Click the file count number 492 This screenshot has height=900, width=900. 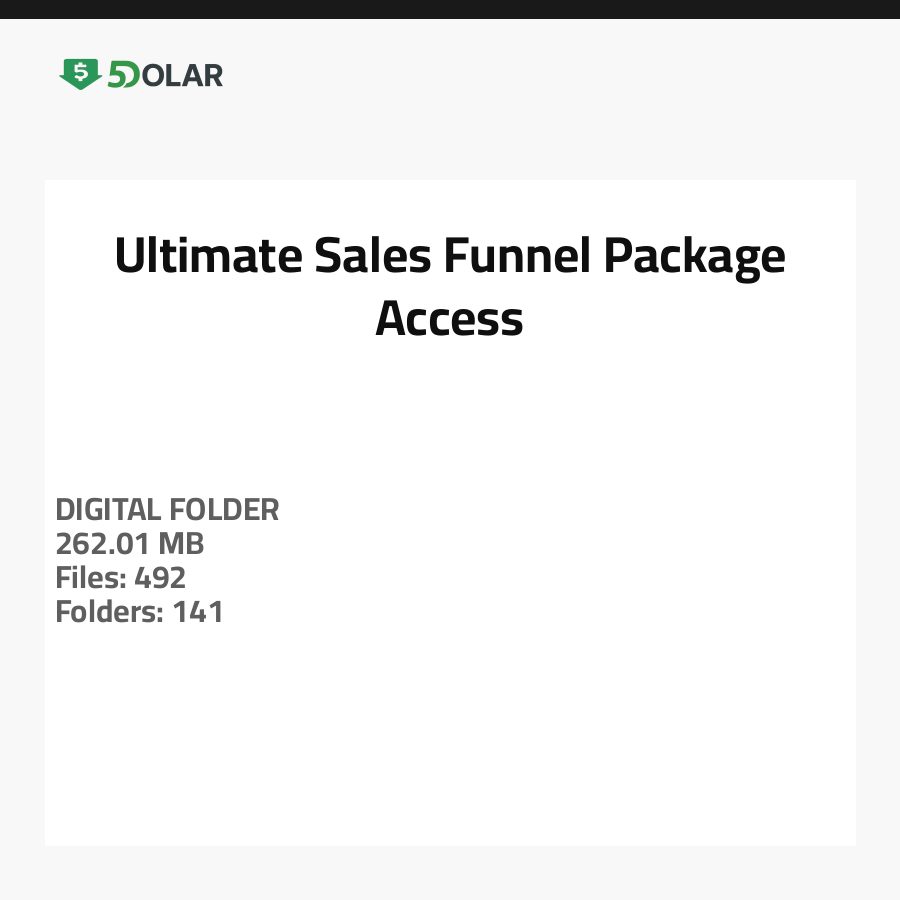(x=160, y=578)
